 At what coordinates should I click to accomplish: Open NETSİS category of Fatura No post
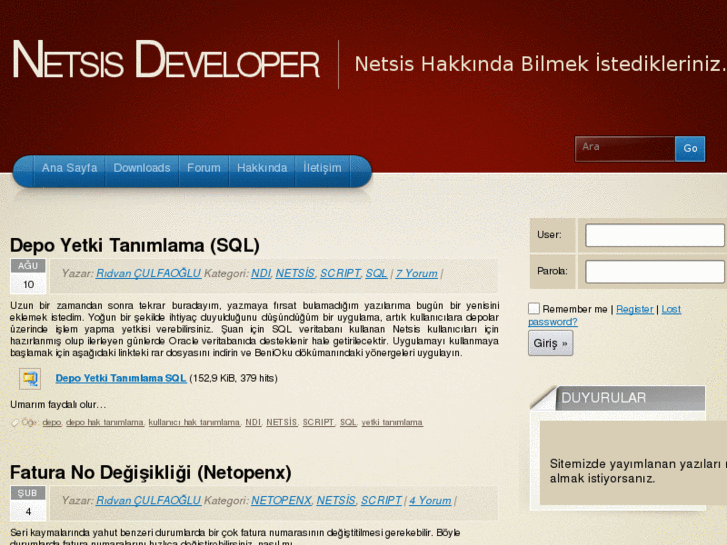(x=336, y=501)
